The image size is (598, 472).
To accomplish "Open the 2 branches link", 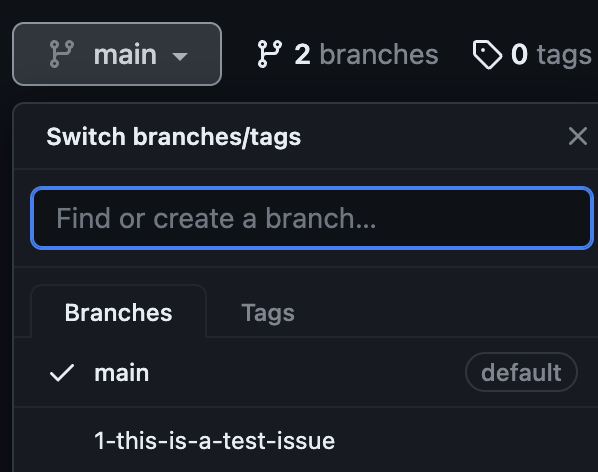I will point(348,54).
